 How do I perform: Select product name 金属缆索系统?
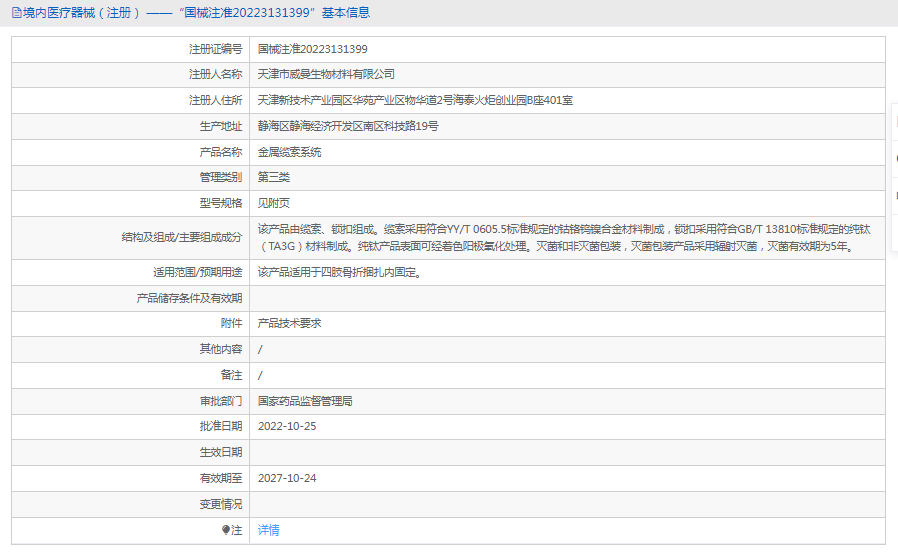pyautogui.click(x=289, y=152)
